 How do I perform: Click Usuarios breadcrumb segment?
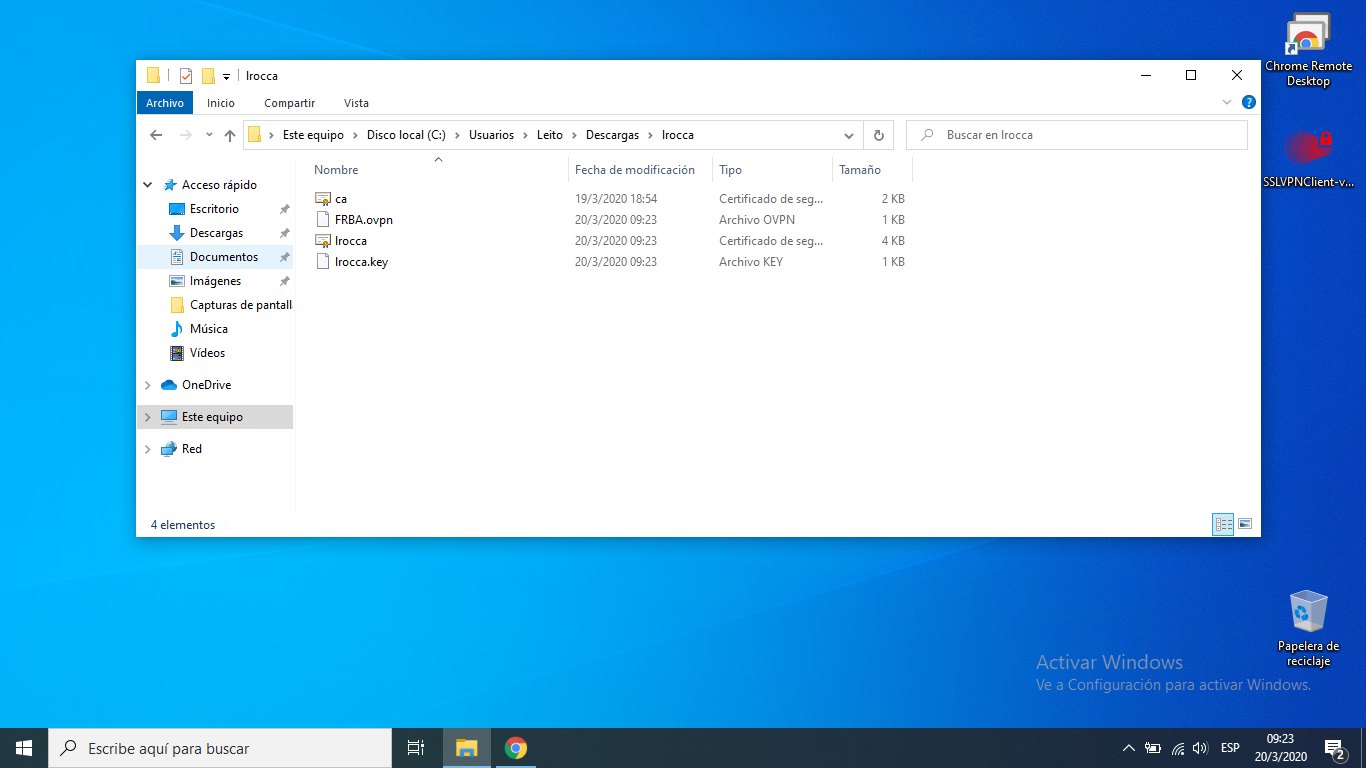(x=491, y=135)
